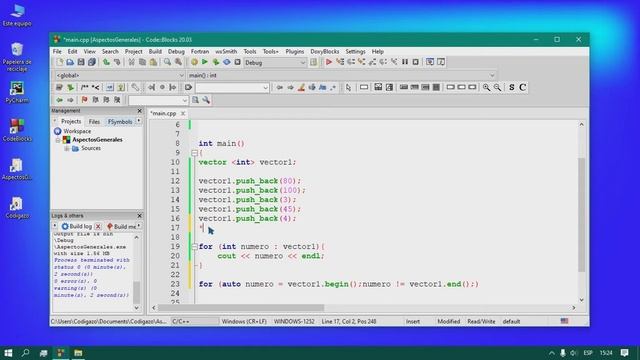The width and height of the screenshot is (640, 360).
Task: Click the build log scroll down arrow
Action: pyautogui.click(x=137, y=308)
